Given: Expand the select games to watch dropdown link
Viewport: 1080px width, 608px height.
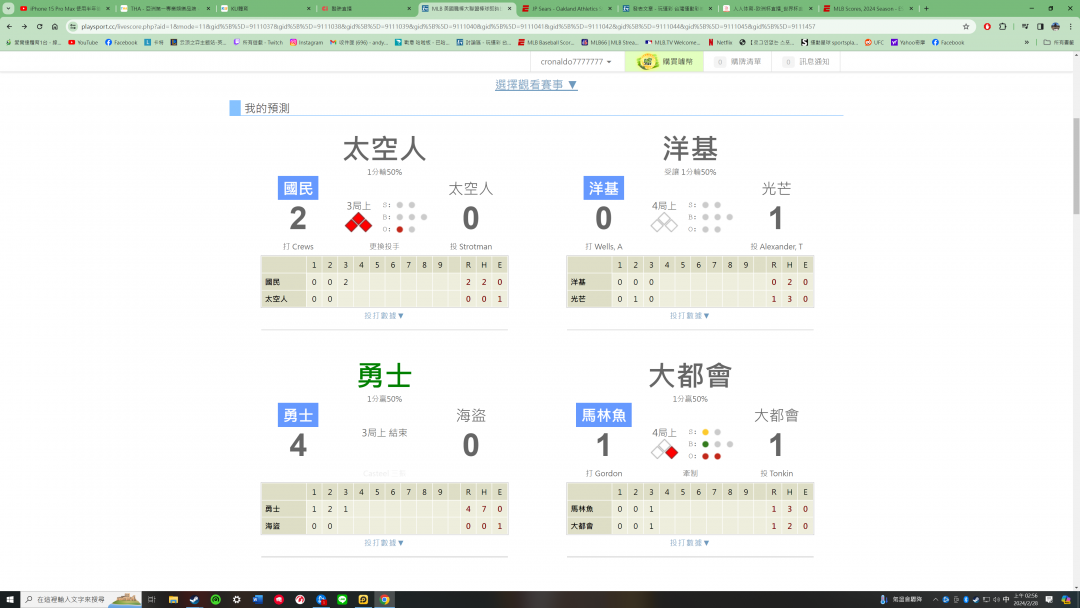Looking at the screenshot, I should coord(536,85).
